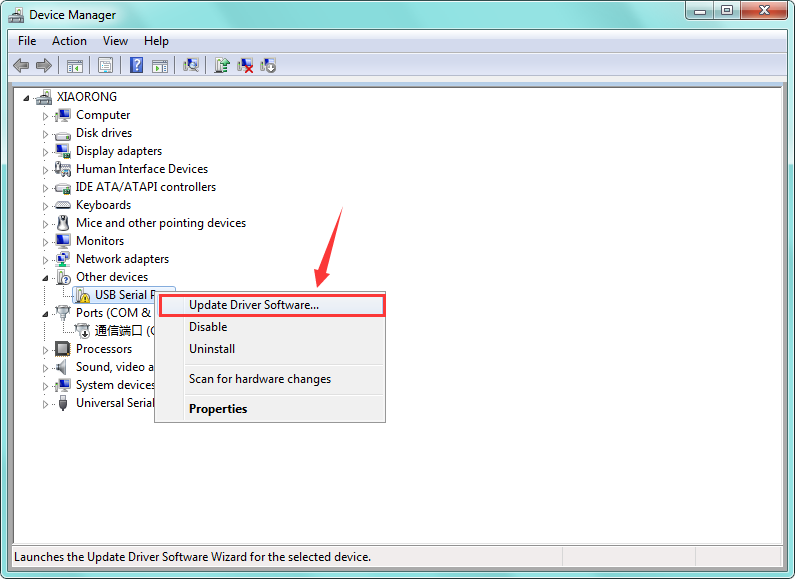Screen dimensions: 795x579
Task: Click the Uninstall toolbar icon with red X
Action: [245, 65]
